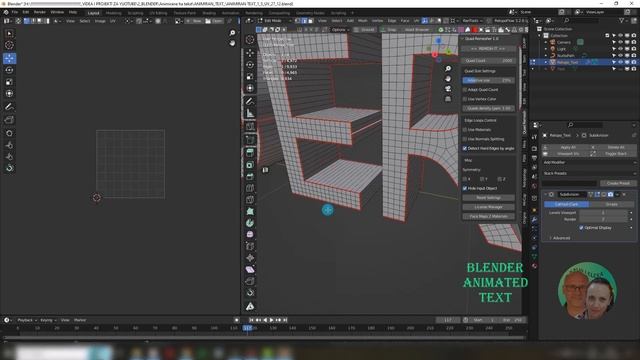Click Reset Settings button
Image resolution: width=640 pixels, height=360 pixels.
pyautogui.click(x=488, y=198)
